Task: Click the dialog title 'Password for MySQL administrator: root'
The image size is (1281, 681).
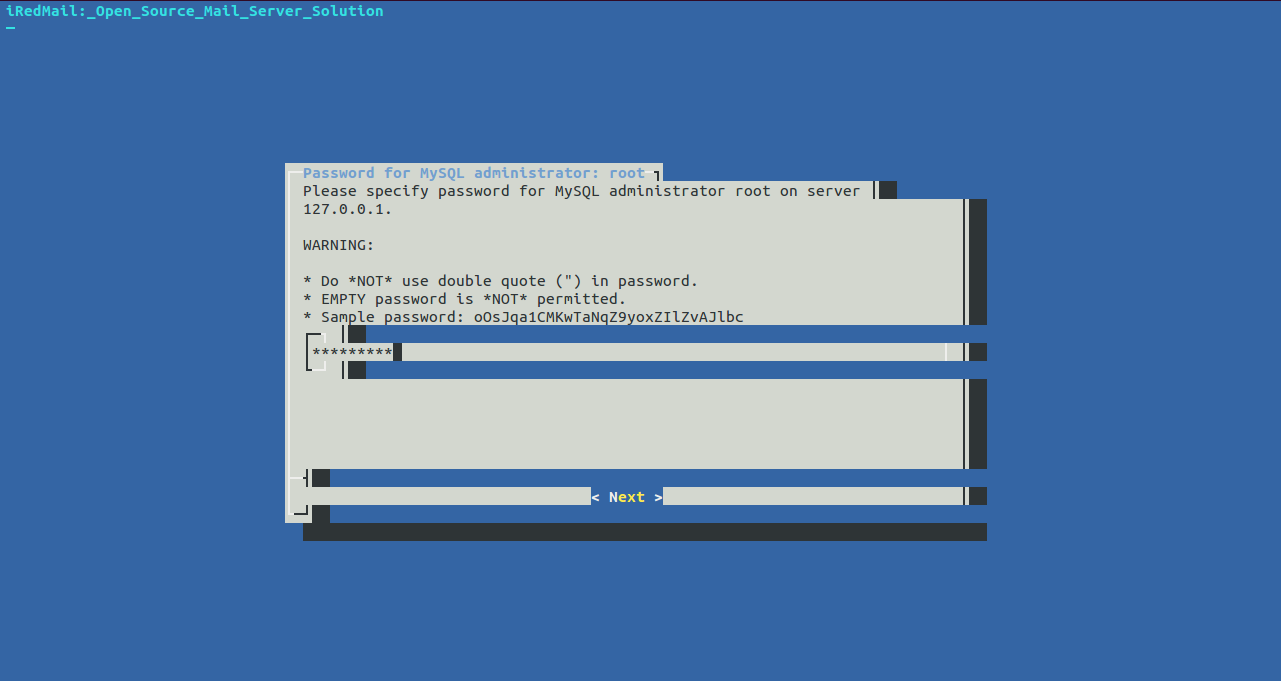Action: [x=474, y=173]
